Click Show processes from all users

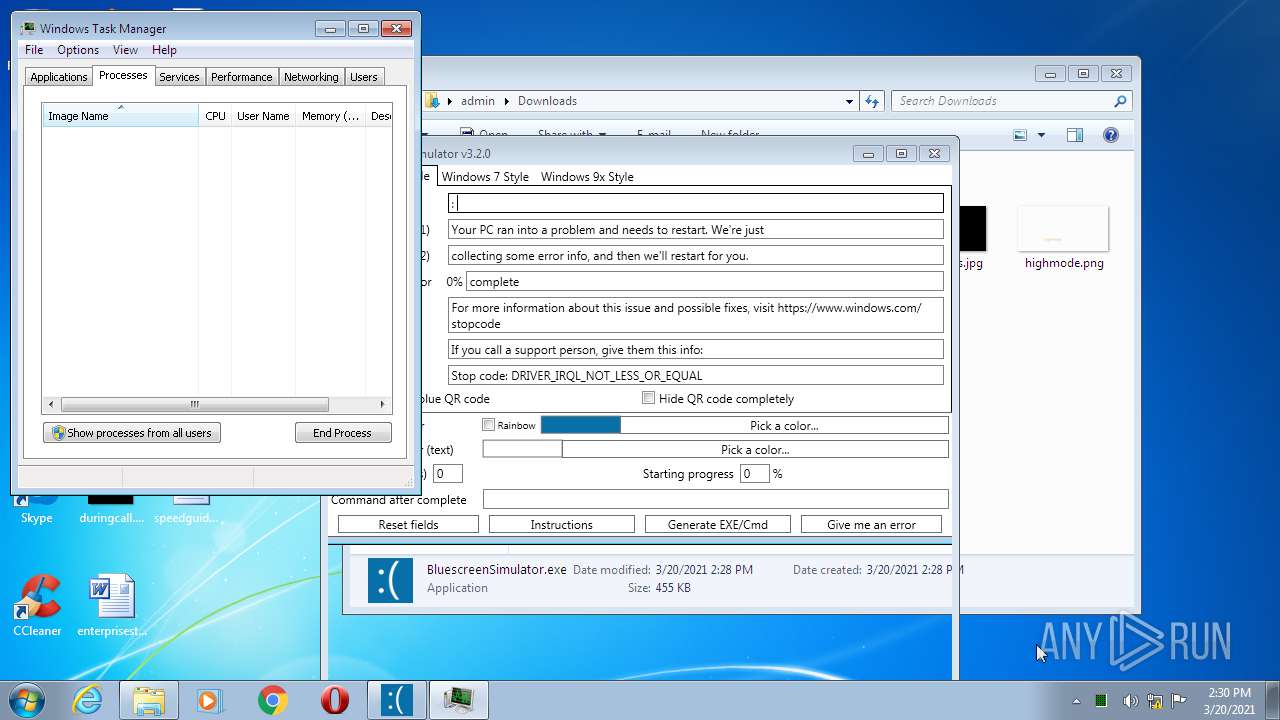coord(132,433)
